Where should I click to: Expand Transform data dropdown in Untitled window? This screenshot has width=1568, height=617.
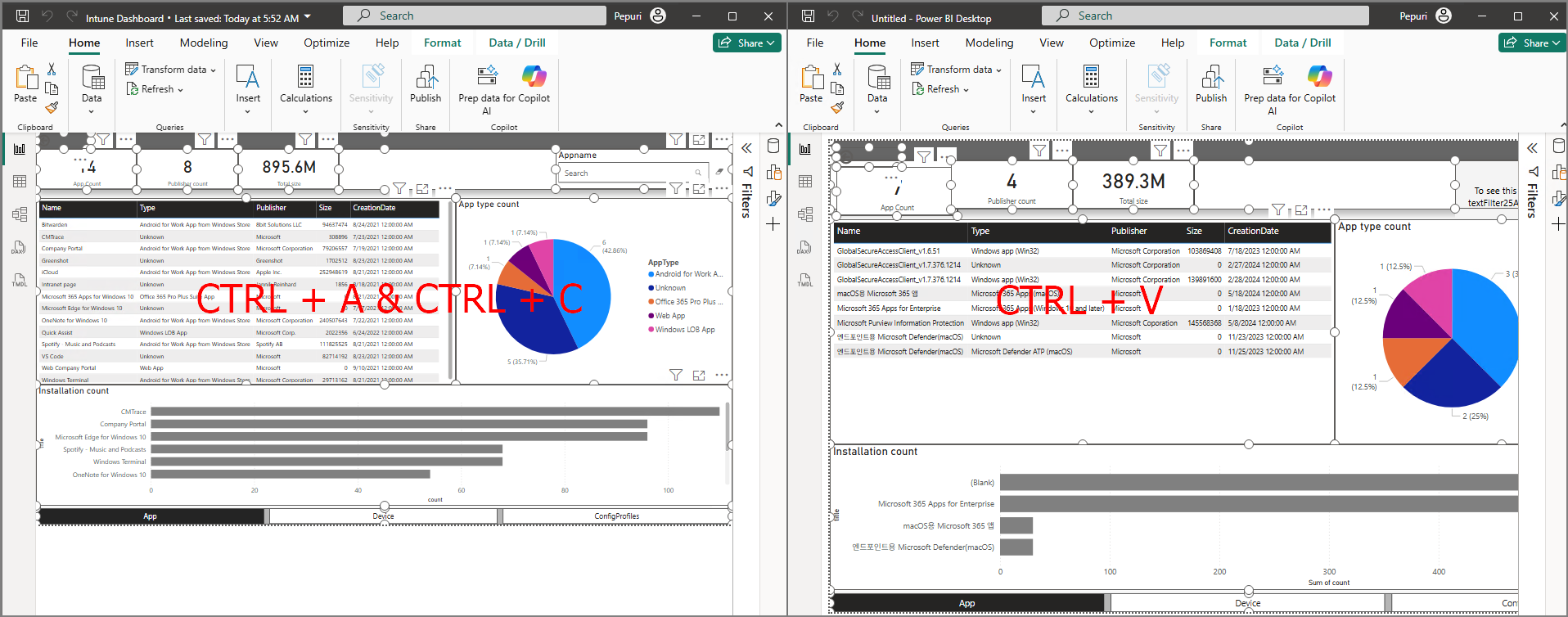[998, 70]
